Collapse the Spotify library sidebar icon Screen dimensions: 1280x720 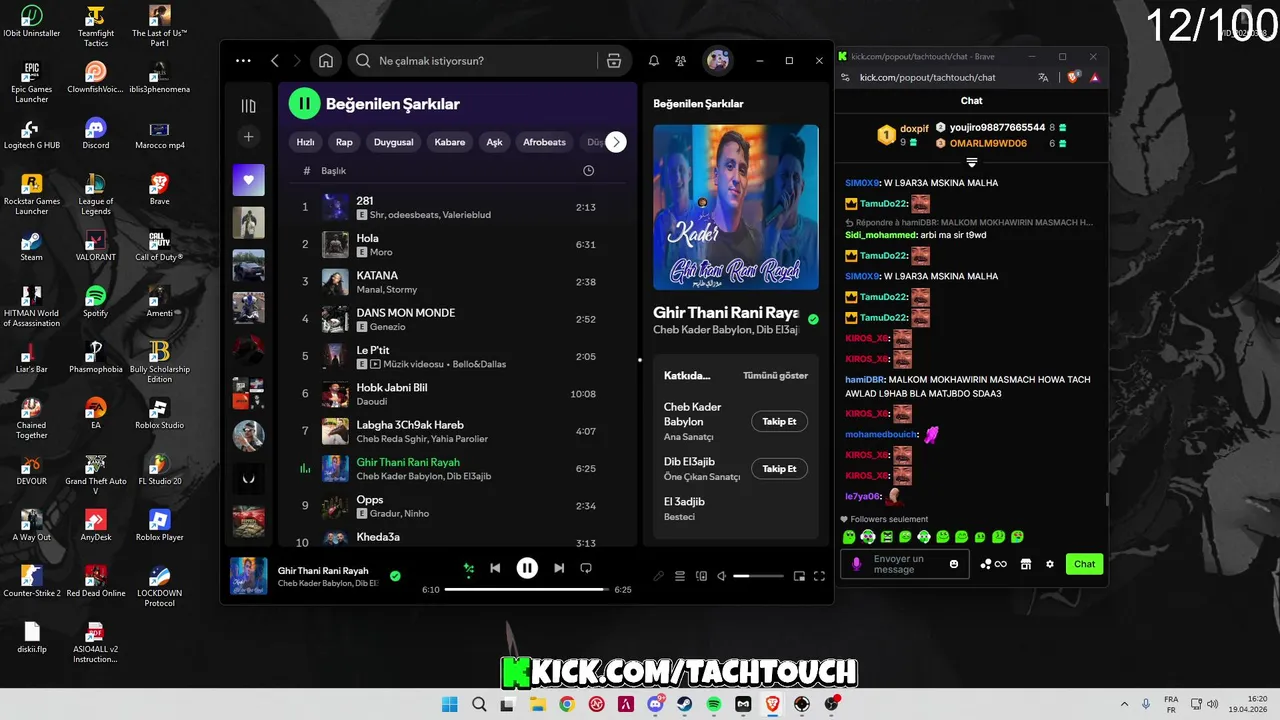(249, 106)
